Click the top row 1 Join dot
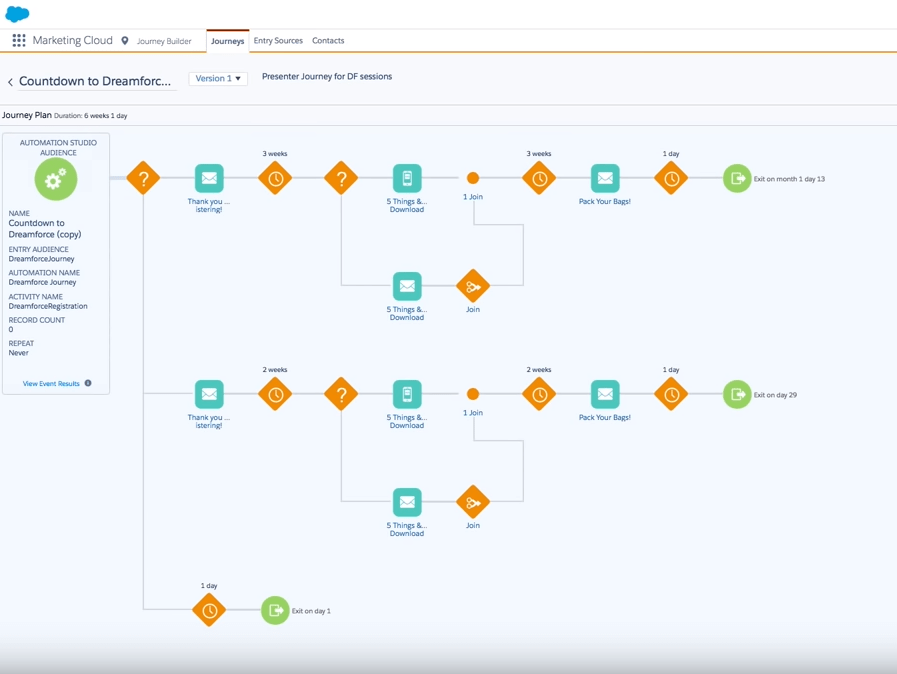 pyautogui.click(x=473, y=179)
